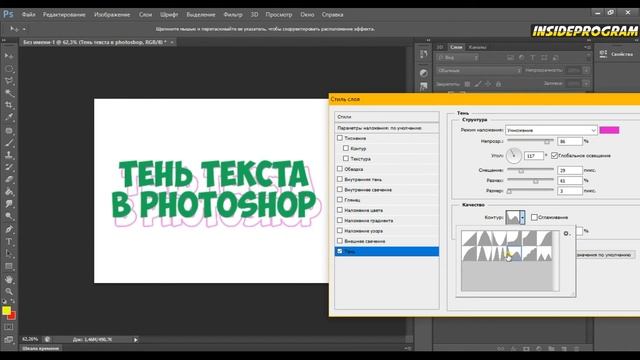
Task: Open the Изображение menu
Action: 112,14
